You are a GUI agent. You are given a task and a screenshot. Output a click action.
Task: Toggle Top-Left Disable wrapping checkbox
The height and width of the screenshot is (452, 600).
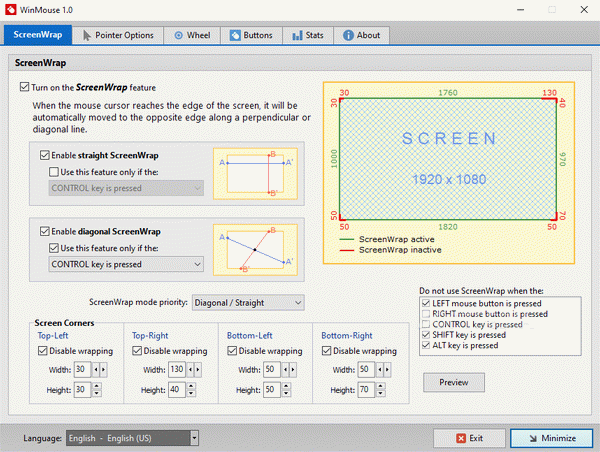tap(42, 351)
